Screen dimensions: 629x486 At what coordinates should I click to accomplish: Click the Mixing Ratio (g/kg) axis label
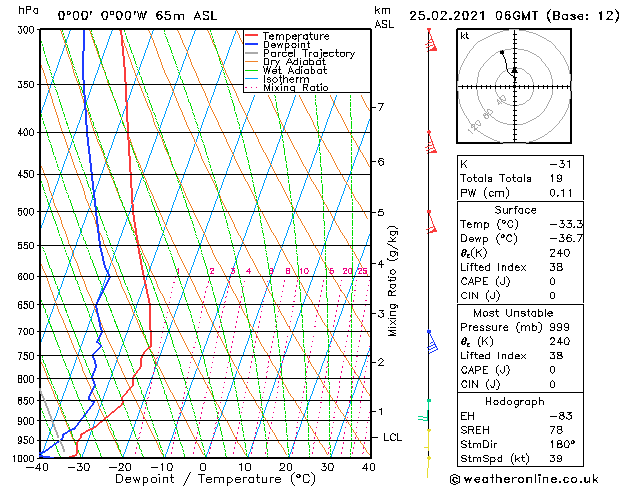[x=392, y=281]
